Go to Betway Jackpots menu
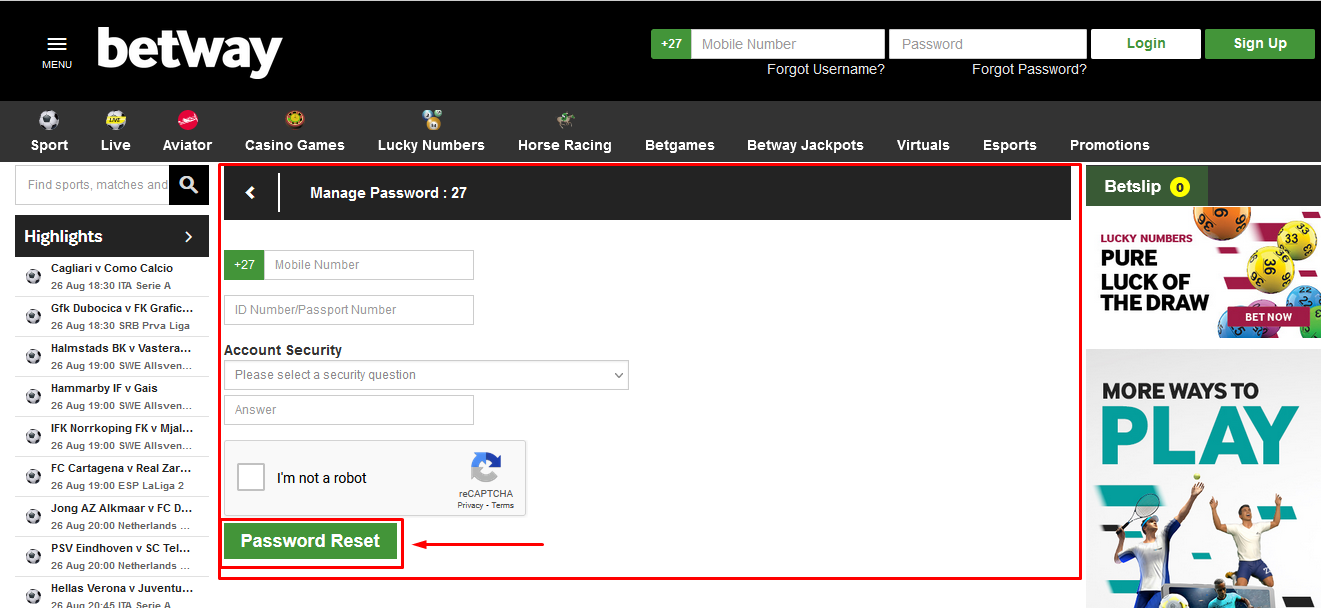1321x611 pixels. click(805, 145)
